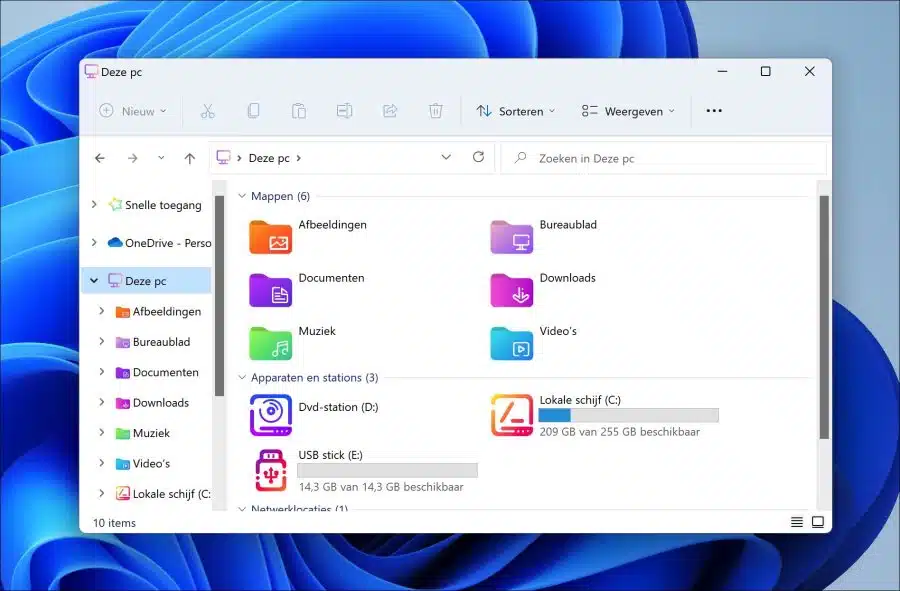Select Downloads in sidebar tree
The image size is (900, 591).
pyautogui.click(x=152, y=403)
